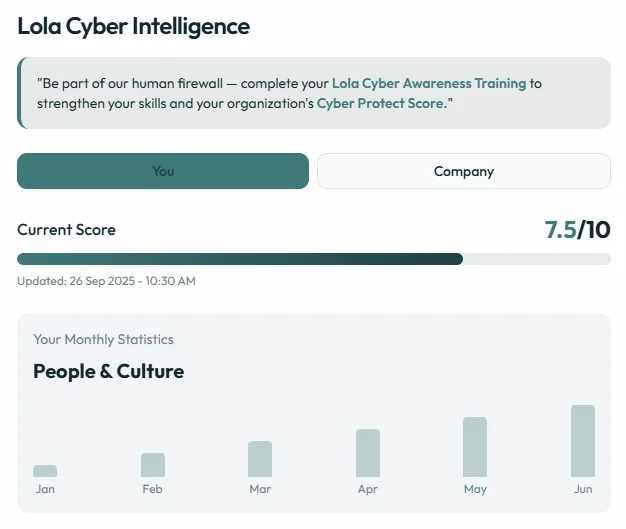
Task: Click the Jun month axis label
Action: click(583, 489)
